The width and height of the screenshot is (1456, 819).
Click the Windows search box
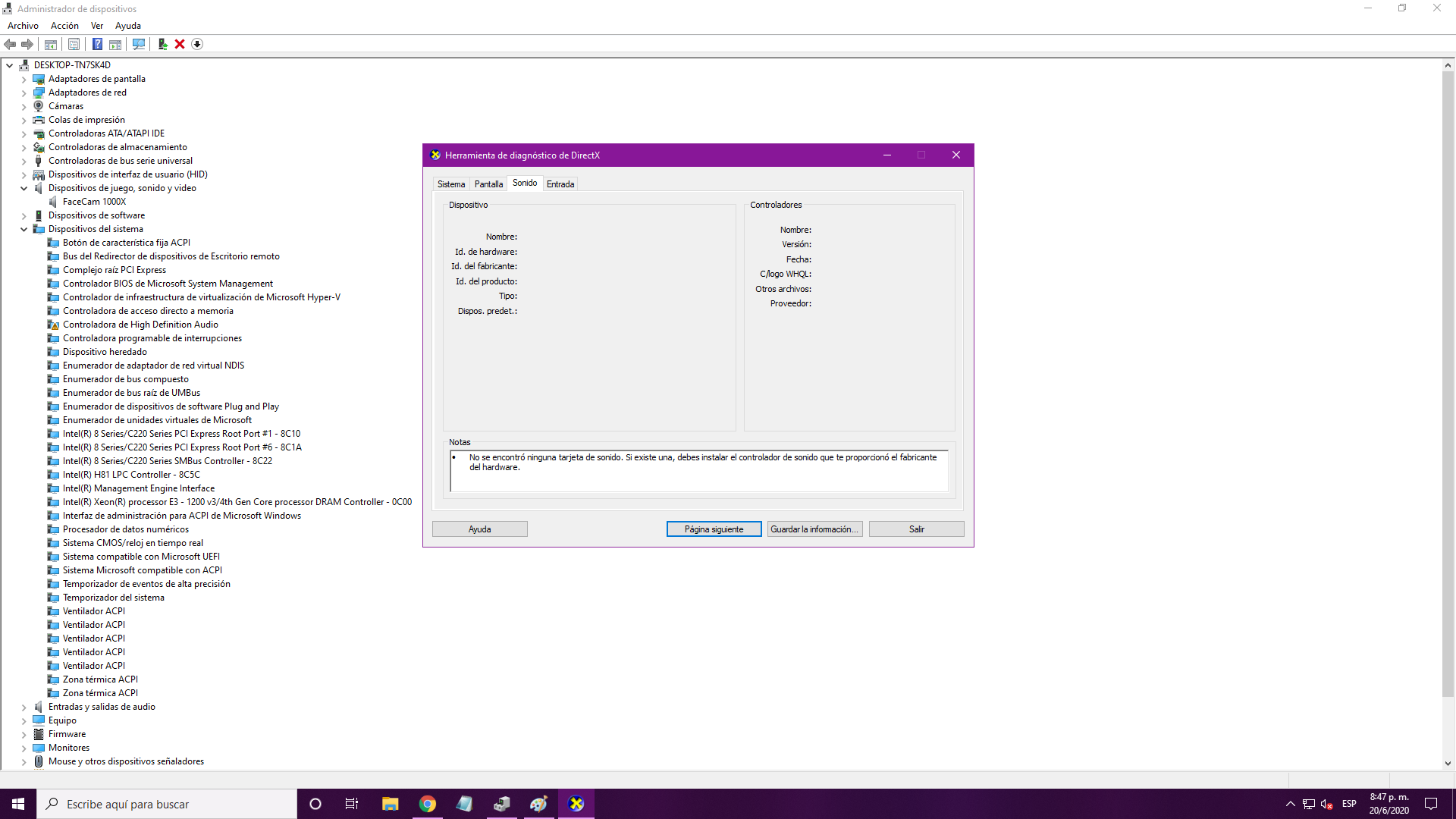point(167,804)
